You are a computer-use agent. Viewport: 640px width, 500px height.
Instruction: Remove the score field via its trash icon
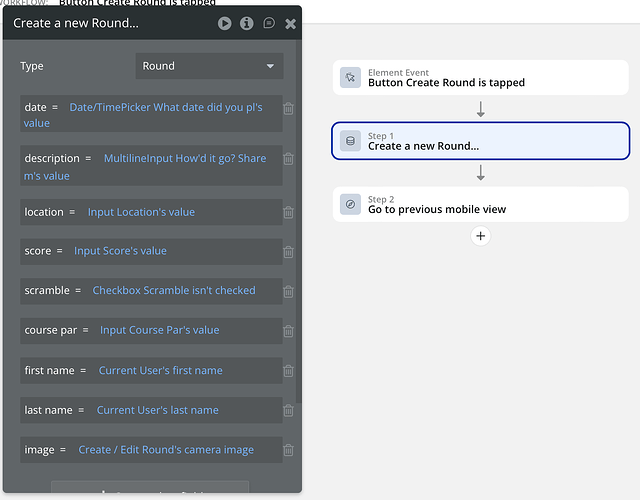click(288, 252)
